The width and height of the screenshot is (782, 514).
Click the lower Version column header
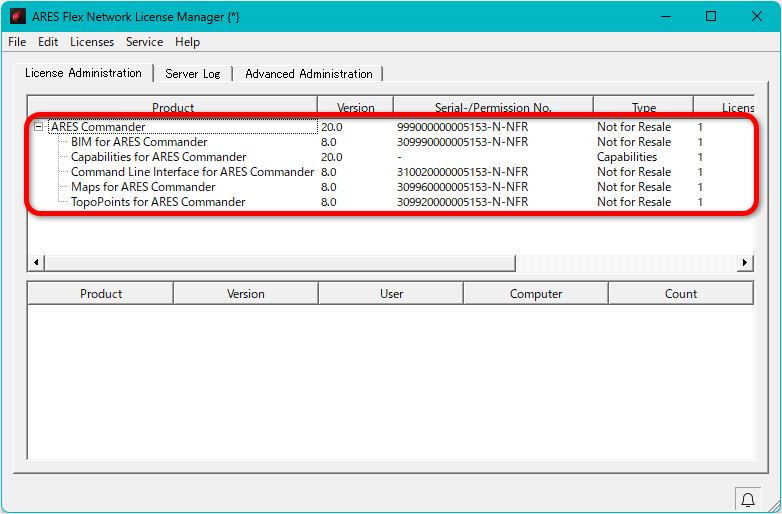coord(245,294)
